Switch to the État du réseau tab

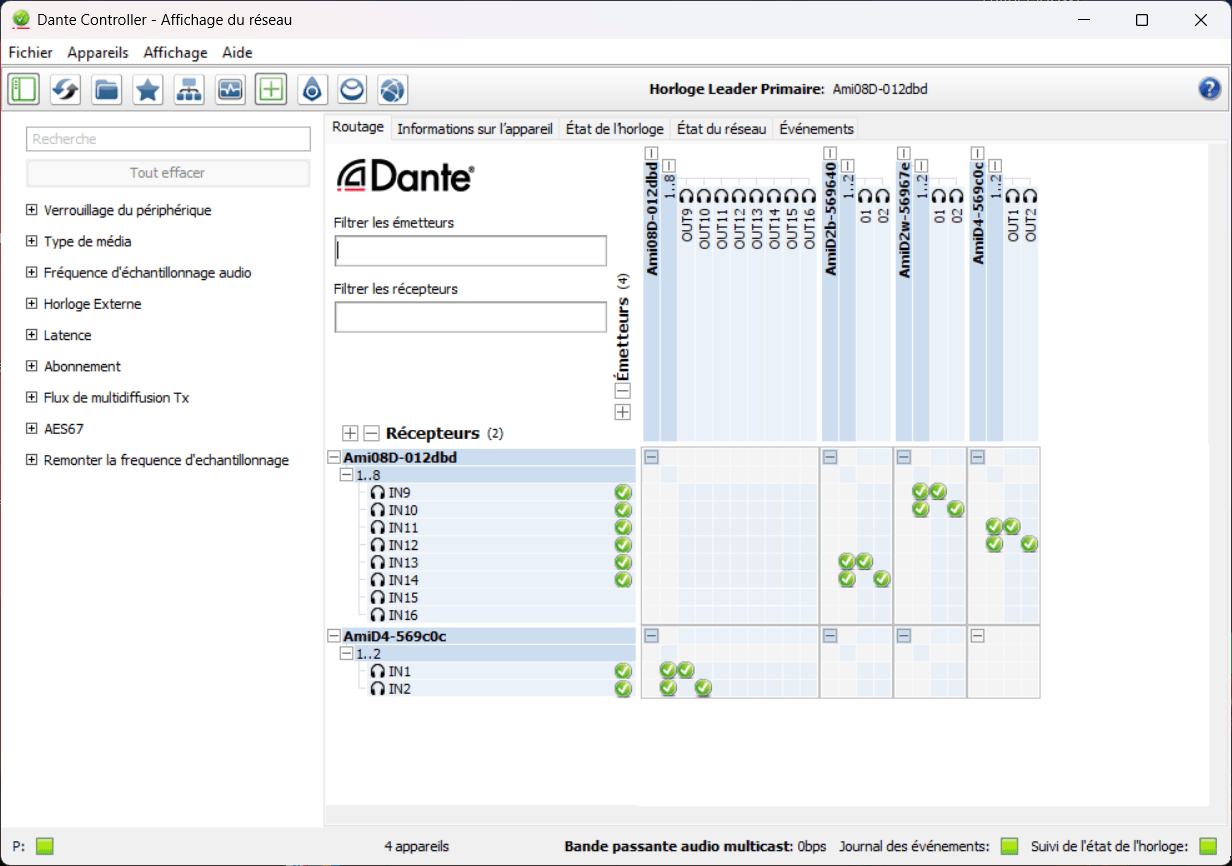721,129
